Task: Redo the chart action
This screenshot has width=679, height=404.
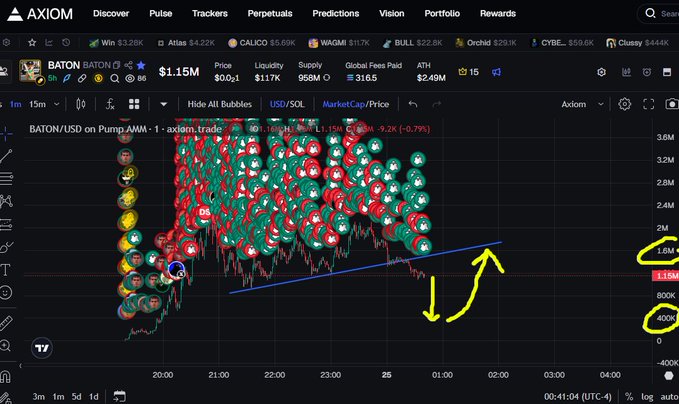Action: (437, 104)
